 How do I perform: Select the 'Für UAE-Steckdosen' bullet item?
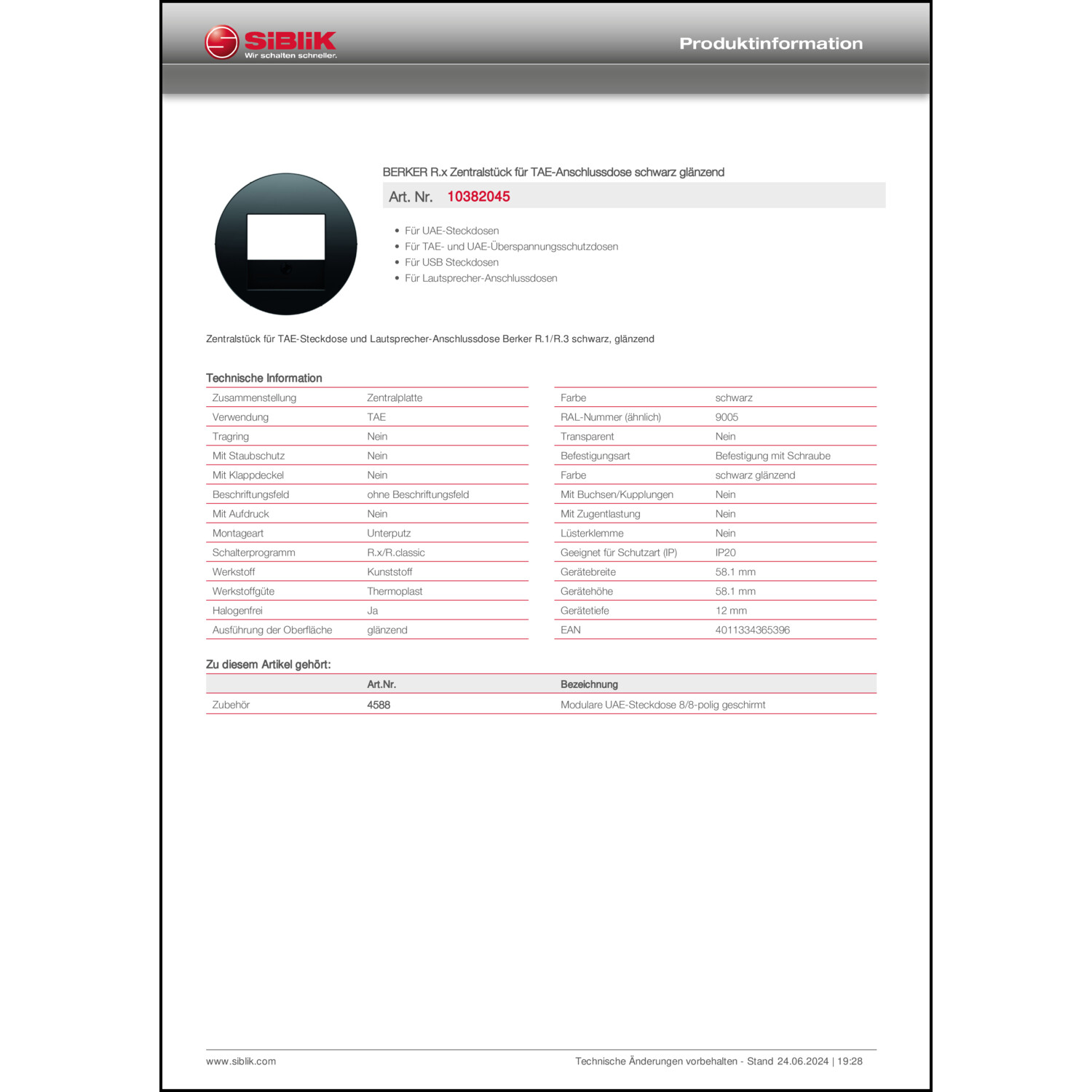451,231
